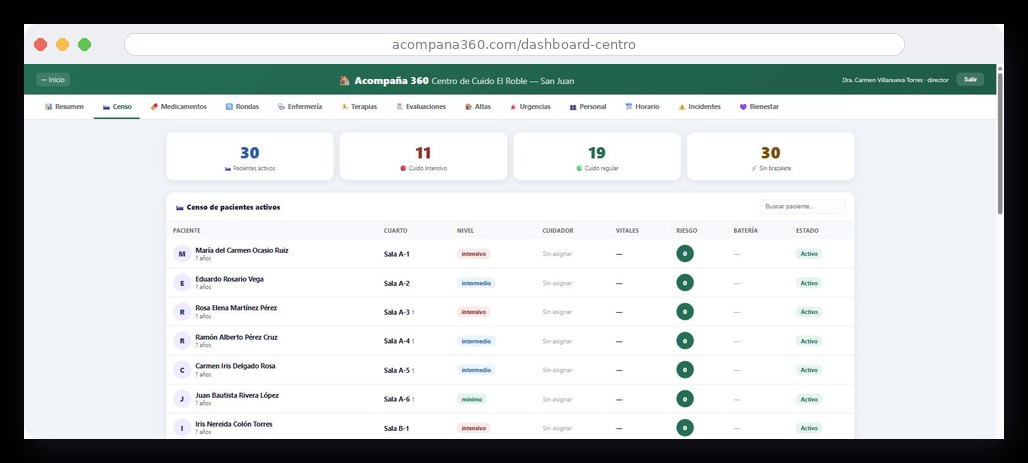Click the RIESGO column header

click(x=686, y=231)
